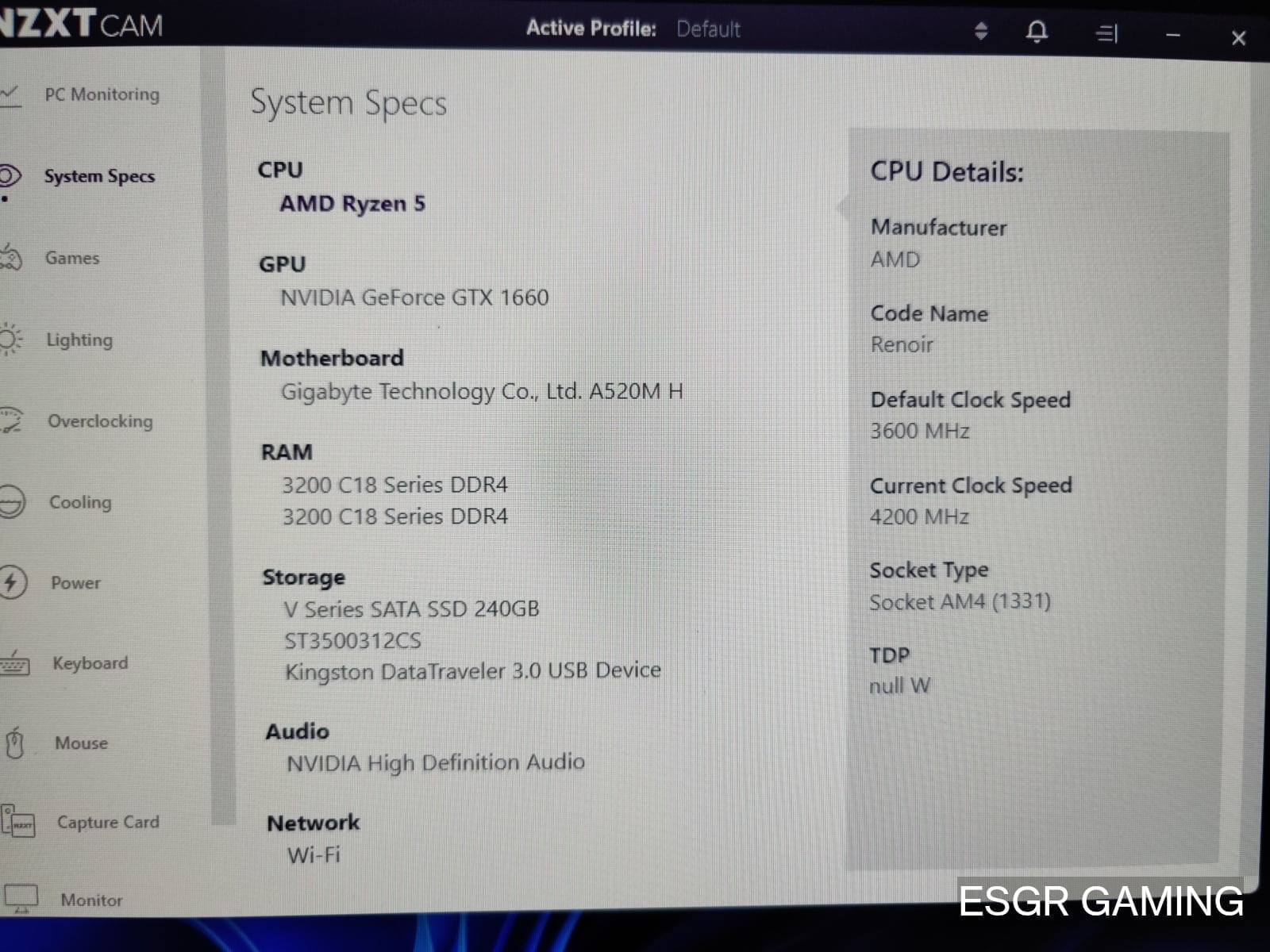This screenshot has width=1270, height=952.
Task: Open the PC Monitoring section
Action: (x=102, y=94)
